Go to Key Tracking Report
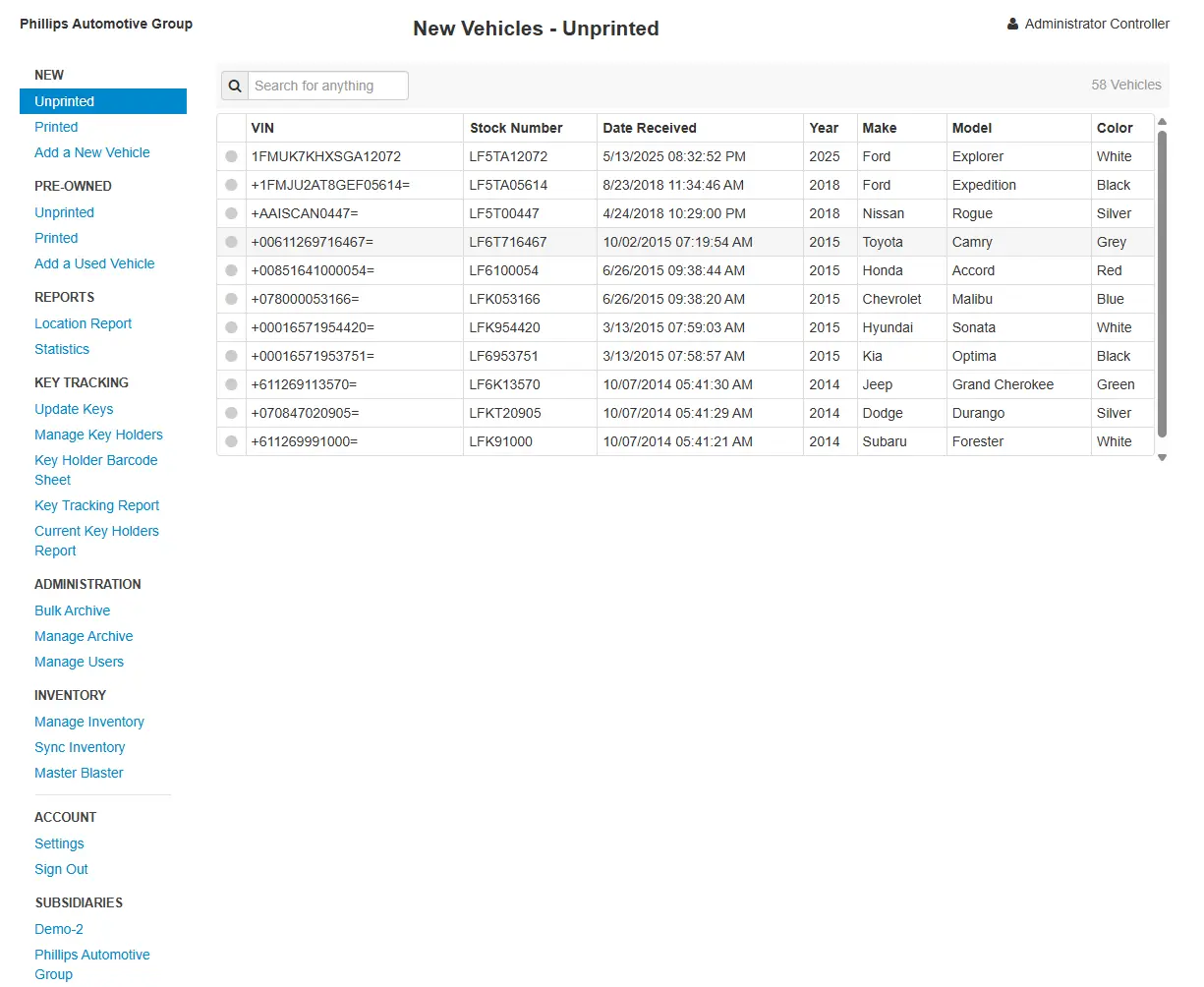The width and height of the screenshot is (1204, 987). [96, 505]
